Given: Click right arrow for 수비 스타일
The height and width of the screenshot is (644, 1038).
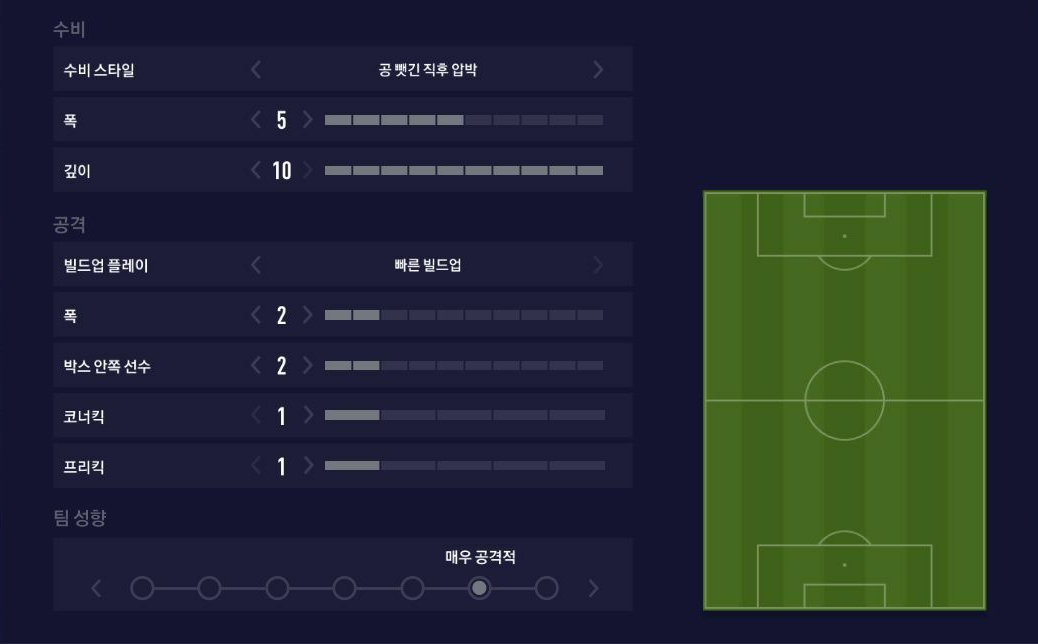Looking at the screenshot, I should coord(598,70).
